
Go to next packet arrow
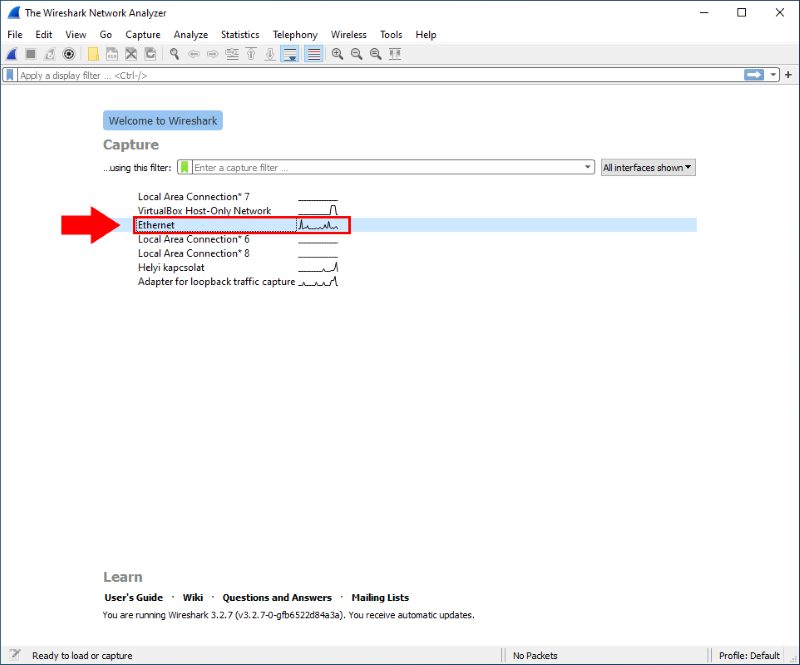(213, 54)
